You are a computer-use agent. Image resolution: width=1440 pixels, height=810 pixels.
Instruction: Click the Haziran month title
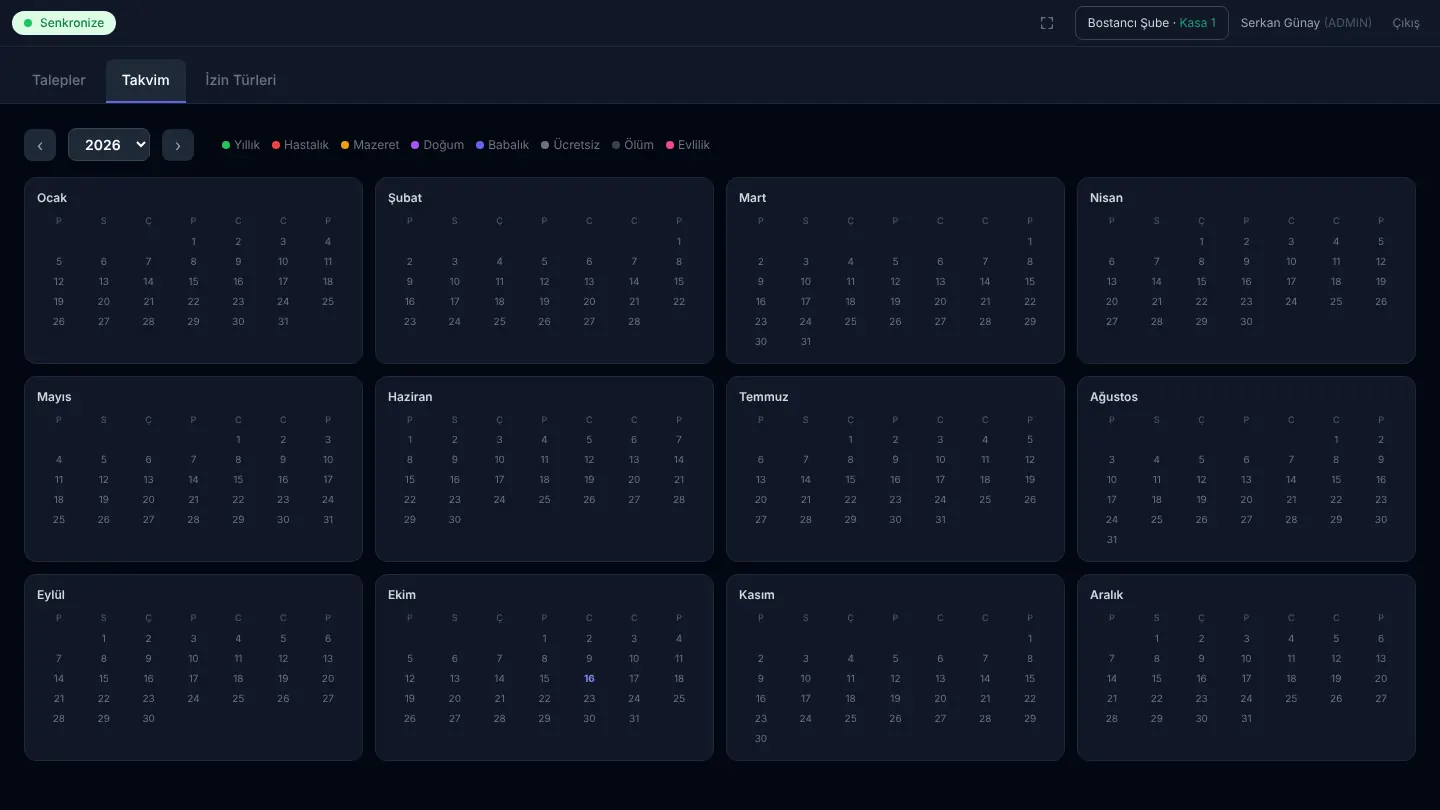(410, 397)
